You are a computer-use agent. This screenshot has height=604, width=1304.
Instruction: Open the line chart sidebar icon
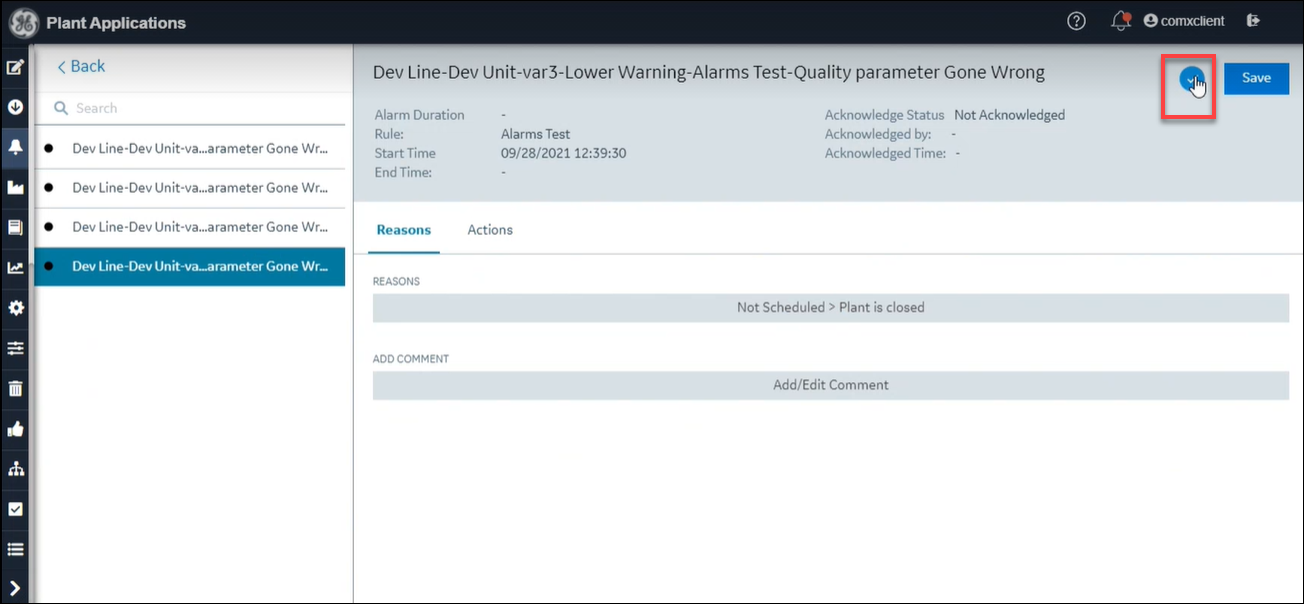[15, 267]
